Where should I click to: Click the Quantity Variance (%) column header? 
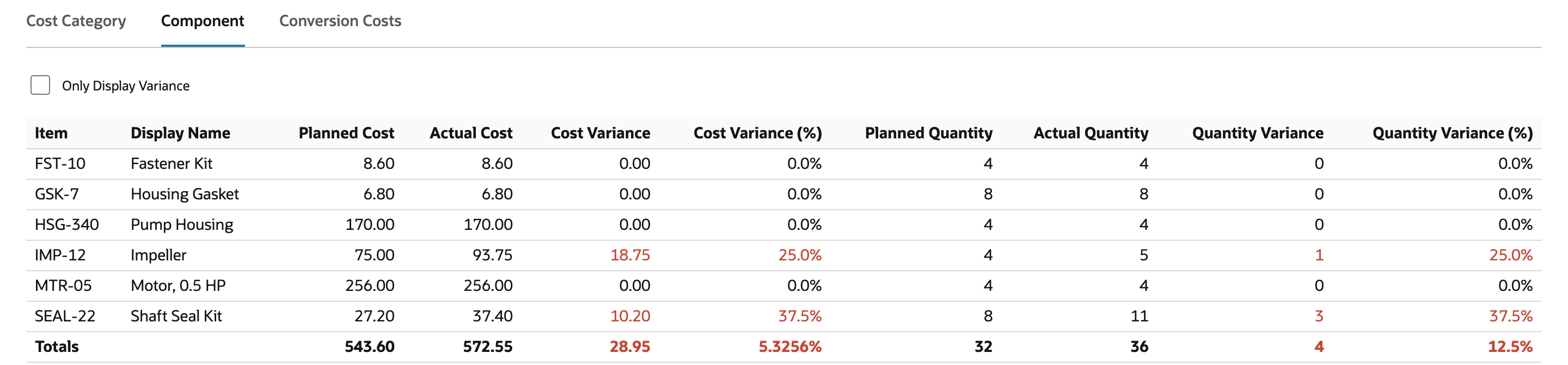click(1453, 133)
